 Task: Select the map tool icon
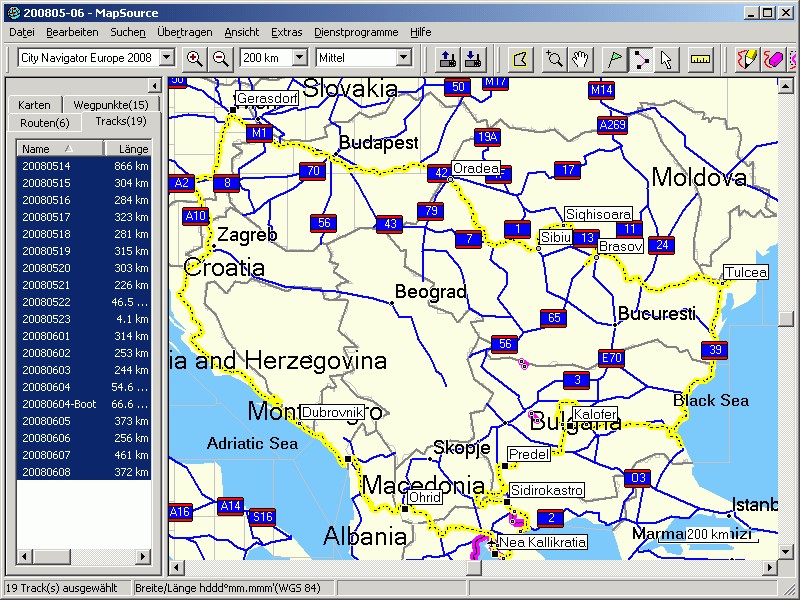(x=521, y=59)
